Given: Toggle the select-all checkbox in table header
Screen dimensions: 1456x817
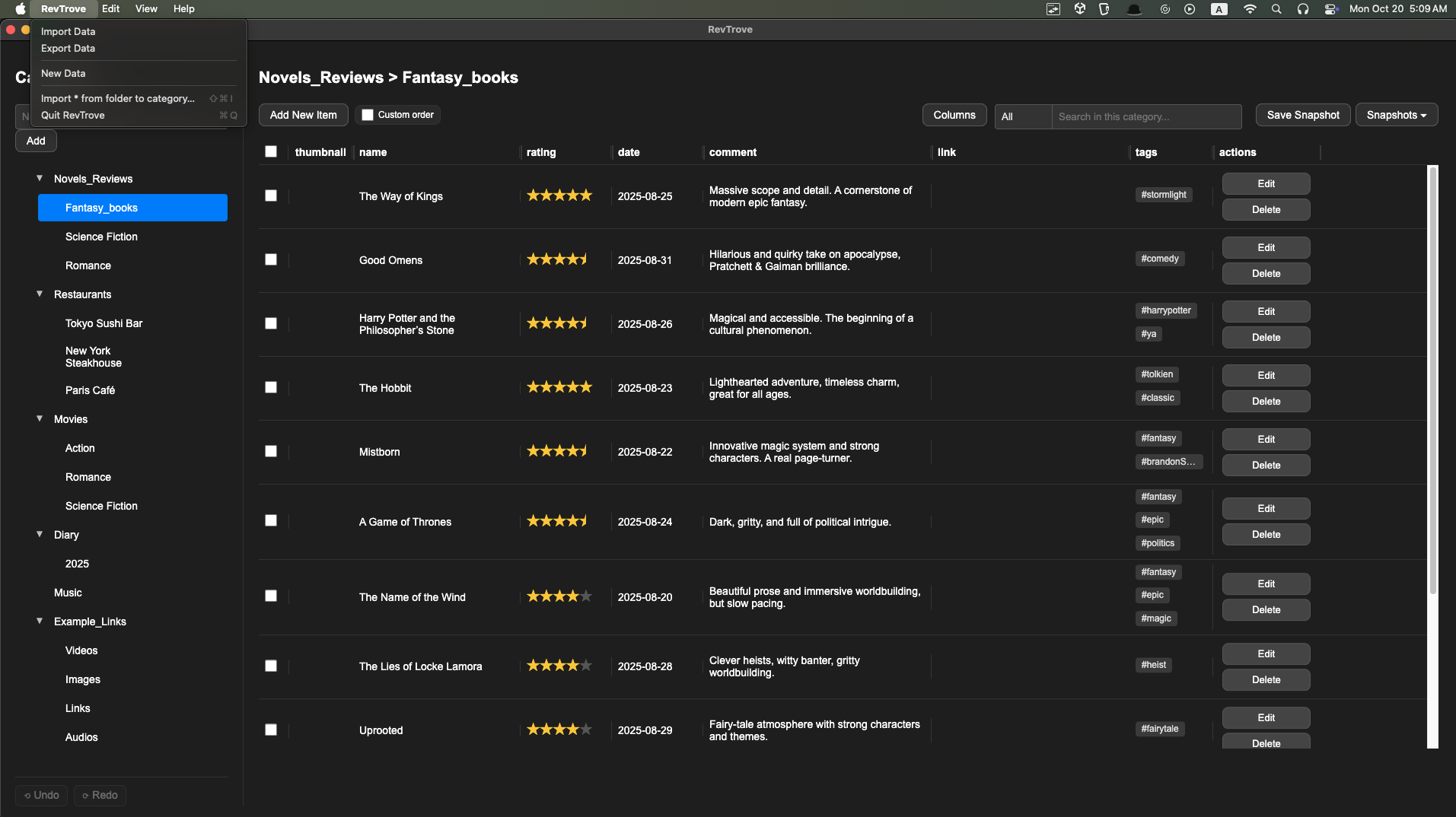Looking at the screenshot, I should (x=271, y=151).
